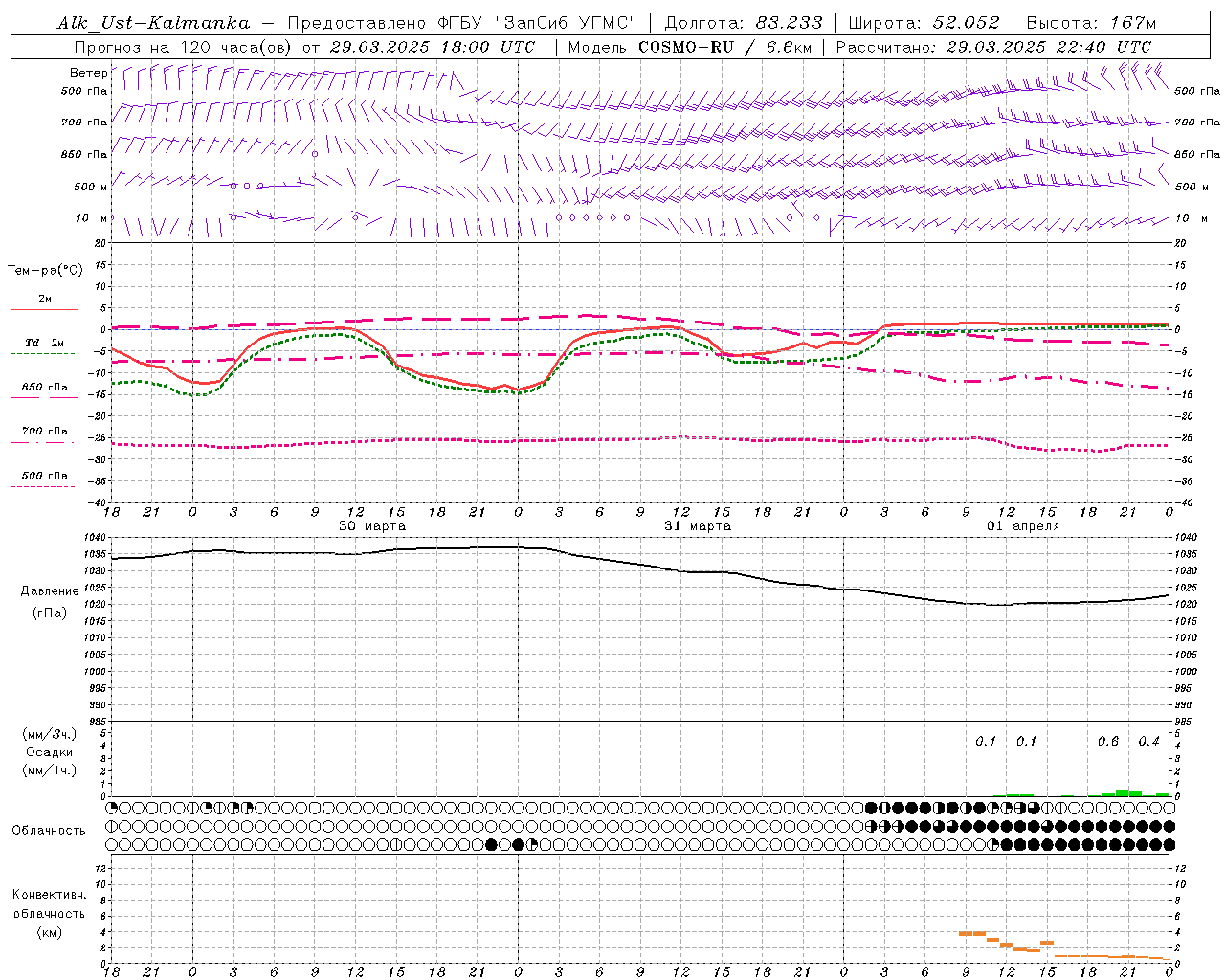Viewport: 1225px width, 980px height.
Task: Click the Осадки precipitation label
Action: coord(49,752)
